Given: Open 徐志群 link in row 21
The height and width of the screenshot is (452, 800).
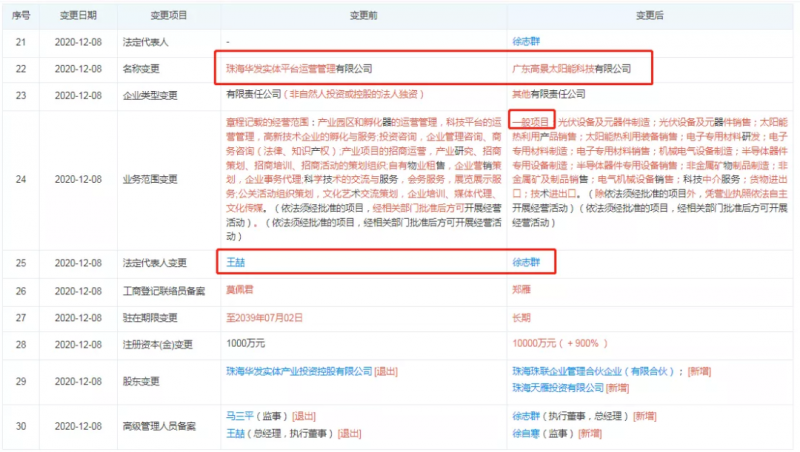Looking at the screenshot, I should pyautogui.click(x=526, y=42).
